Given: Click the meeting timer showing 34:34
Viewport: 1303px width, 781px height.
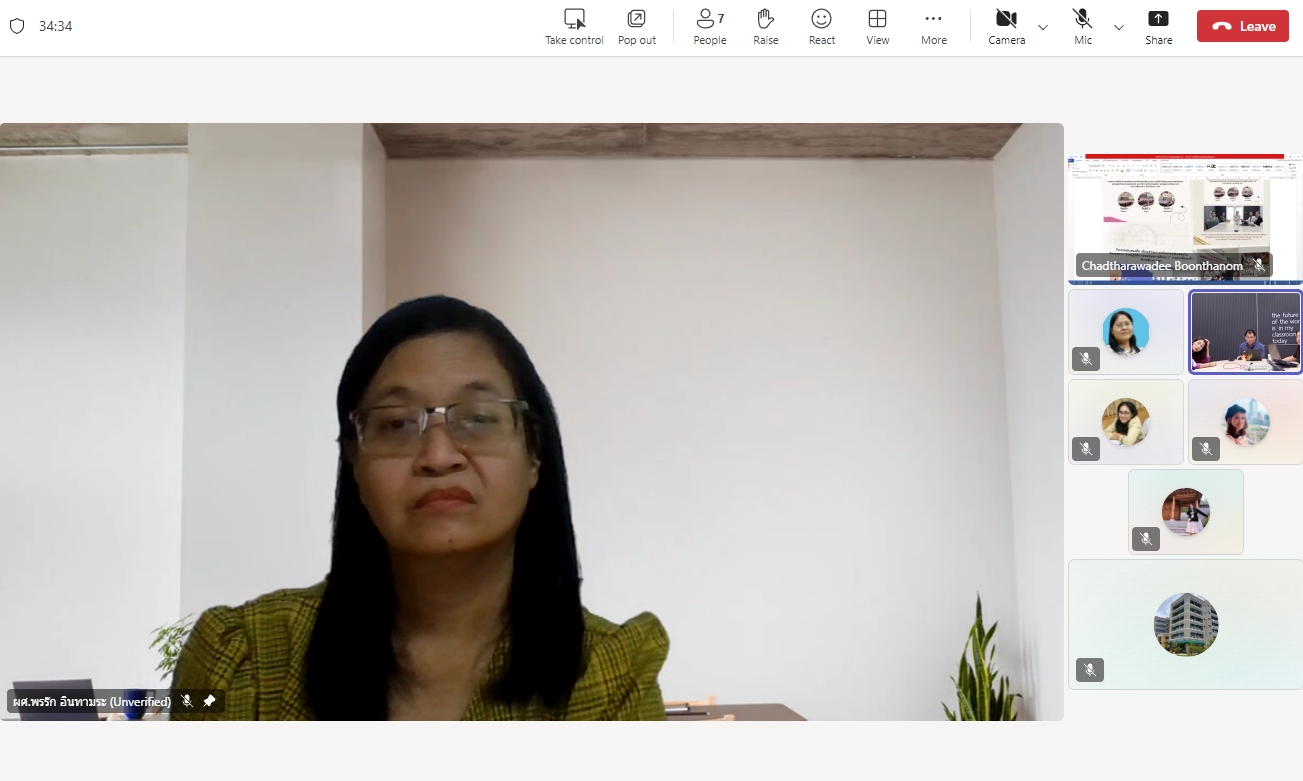Looking at the screenshot, I should [x=55, y=26].
